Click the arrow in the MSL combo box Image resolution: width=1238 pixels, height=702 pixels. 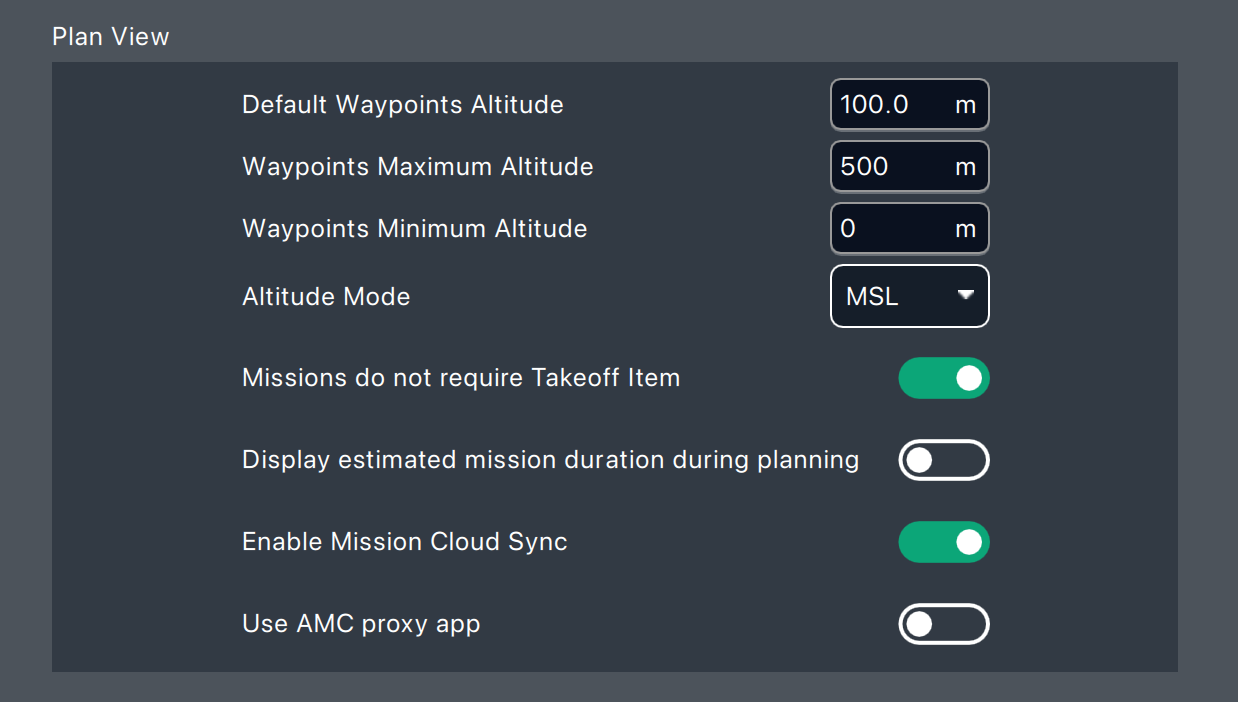[x=965, y=295]
